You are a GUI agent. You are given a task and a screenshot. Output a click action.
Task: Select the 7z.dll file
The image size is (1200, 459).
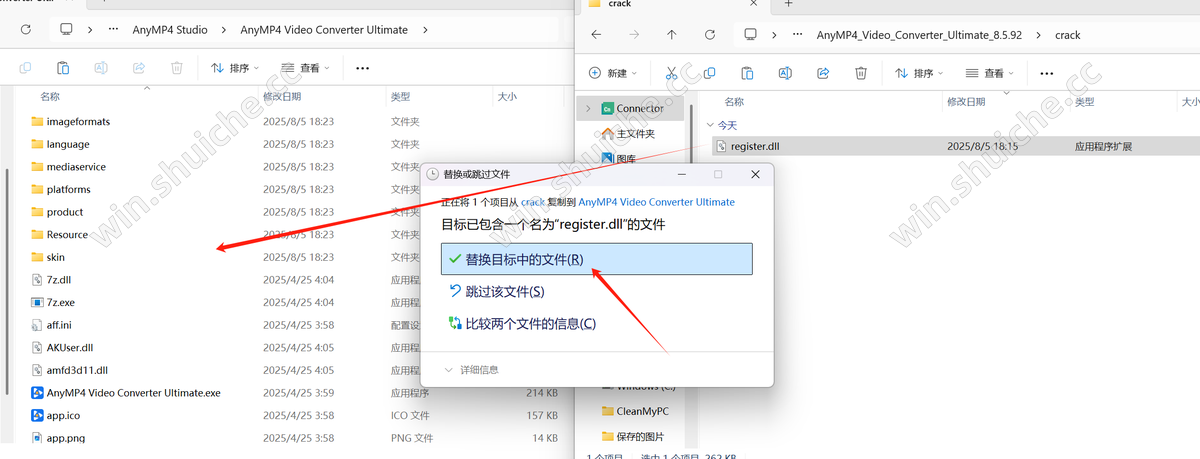[x=59, y=280]
